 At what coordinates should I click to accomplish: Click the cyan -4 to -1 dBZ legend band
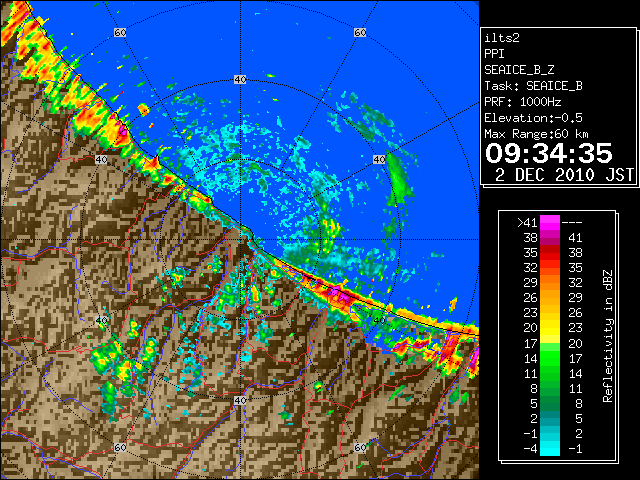click(550, 448)
